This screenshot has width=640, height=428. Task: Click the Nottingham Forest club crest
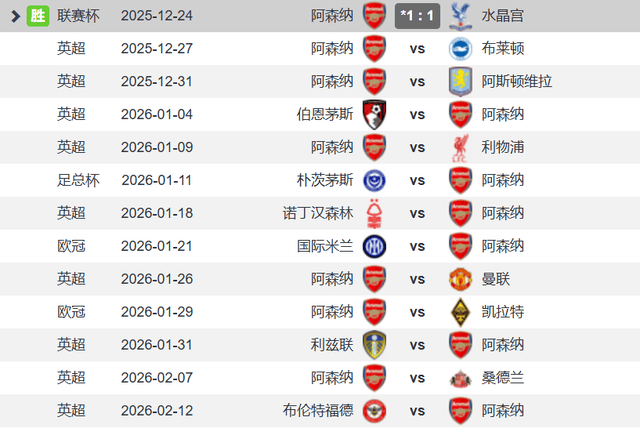[x=374, y=213]
